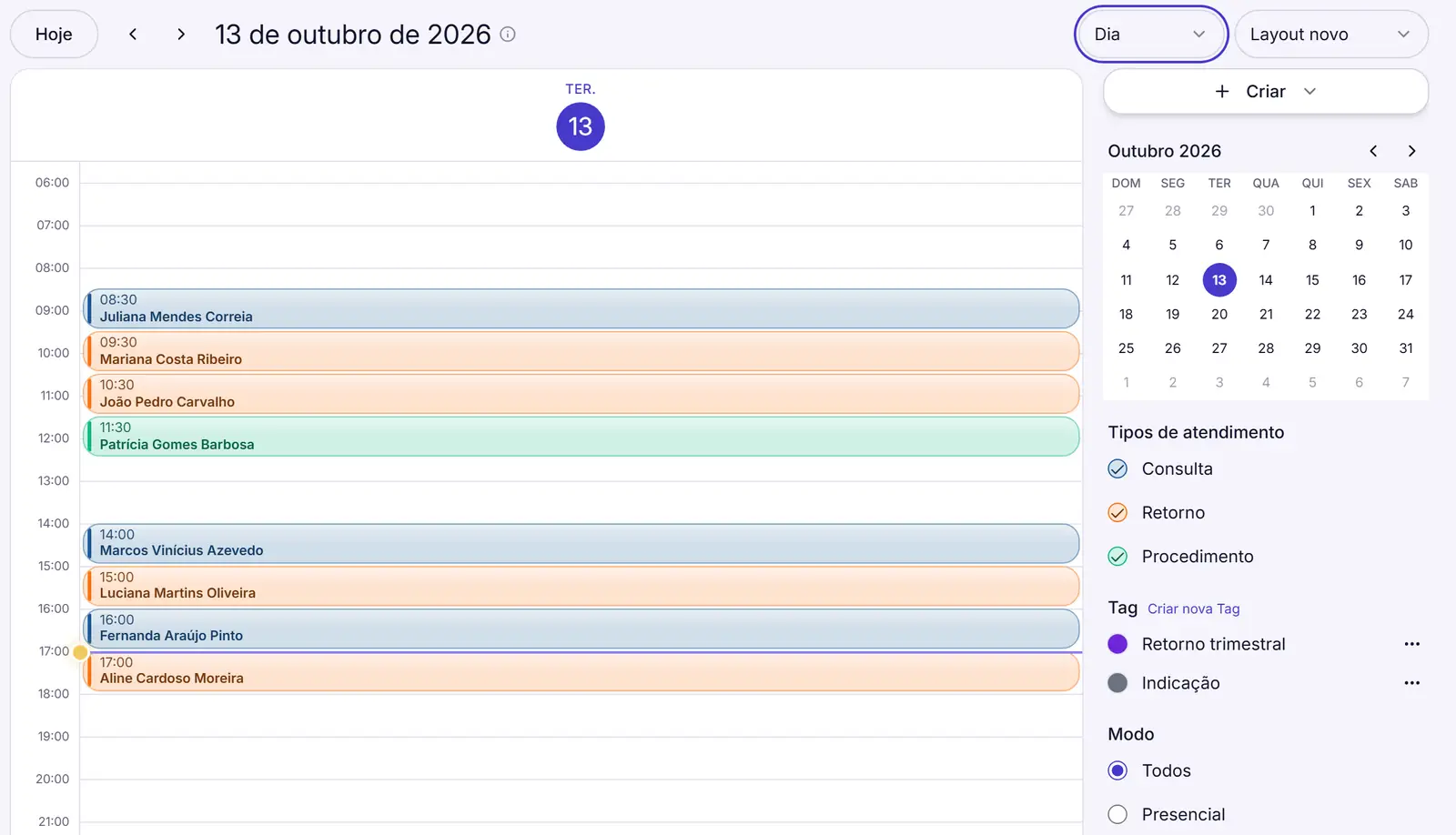This screenshot has height=835, width=1456.
Task: Open options menu for Indicação tag
Action: pos(1411,683)
